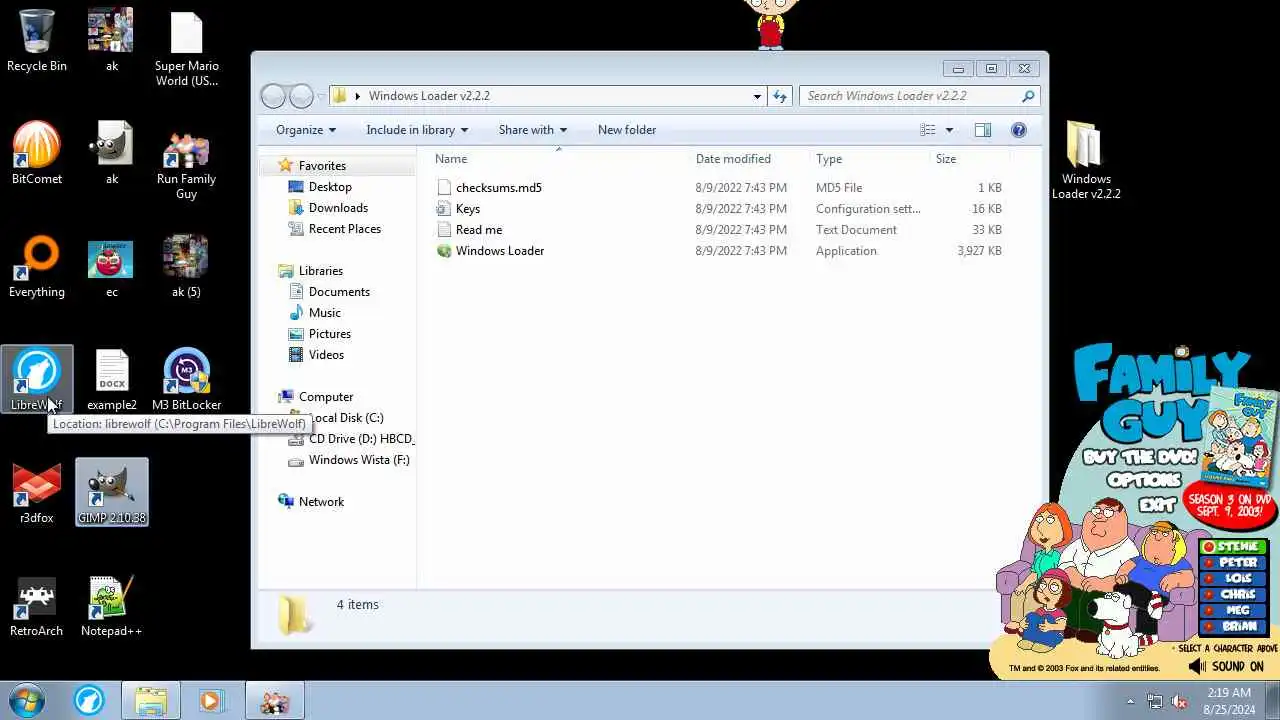Screen dimensions: 1280x720
Task: Select the checksums.md5 file
Action: coord(499,188)
